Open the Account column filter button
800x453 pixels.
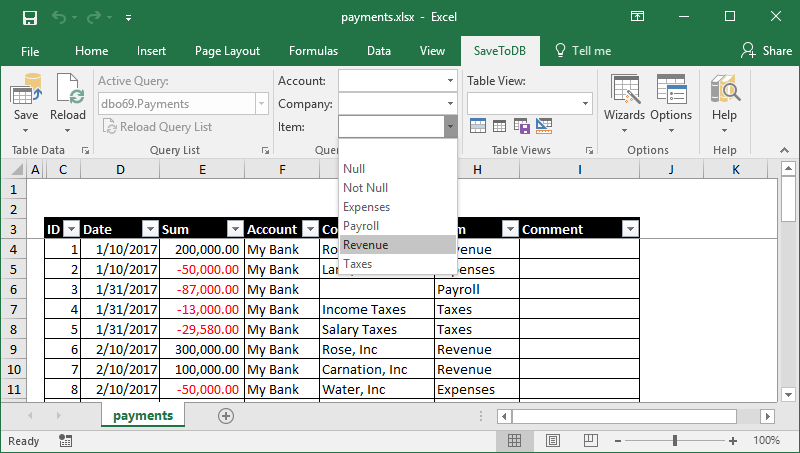(310, 230)
